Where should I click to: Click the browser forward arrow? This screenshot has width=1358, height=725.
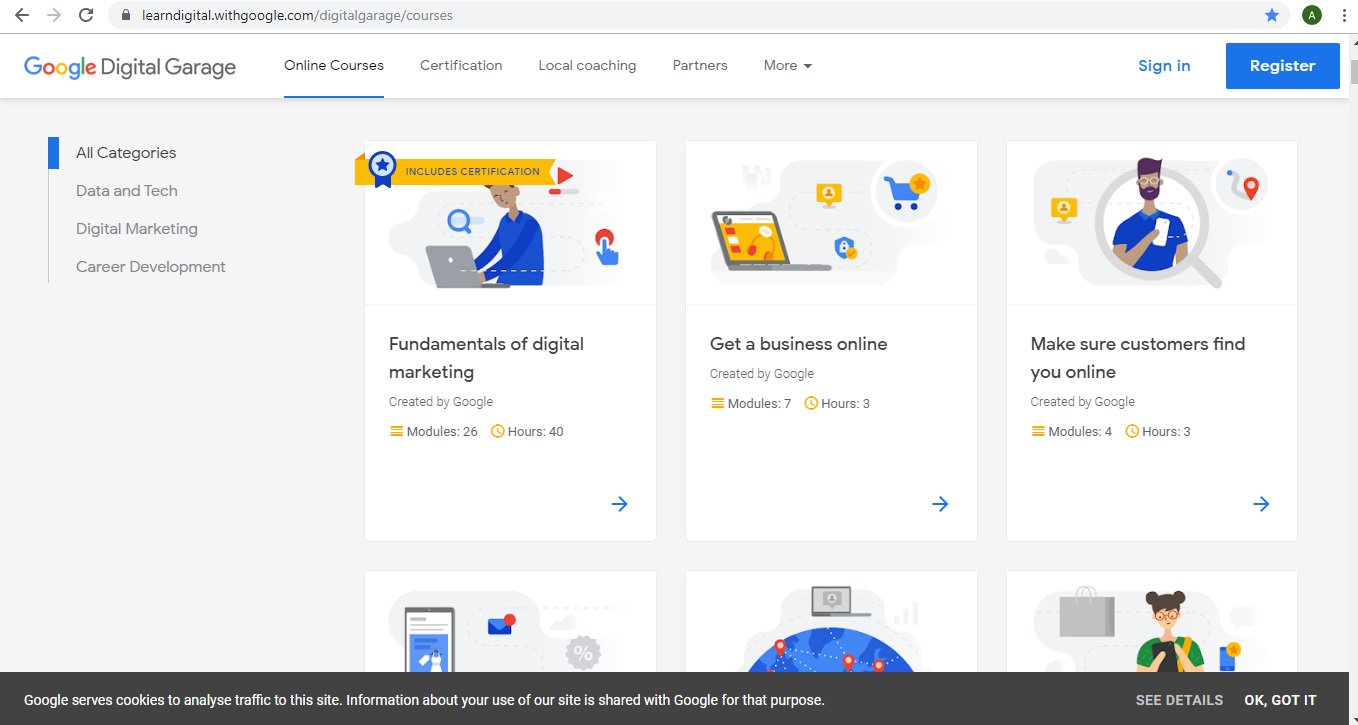tap(54, 15)
